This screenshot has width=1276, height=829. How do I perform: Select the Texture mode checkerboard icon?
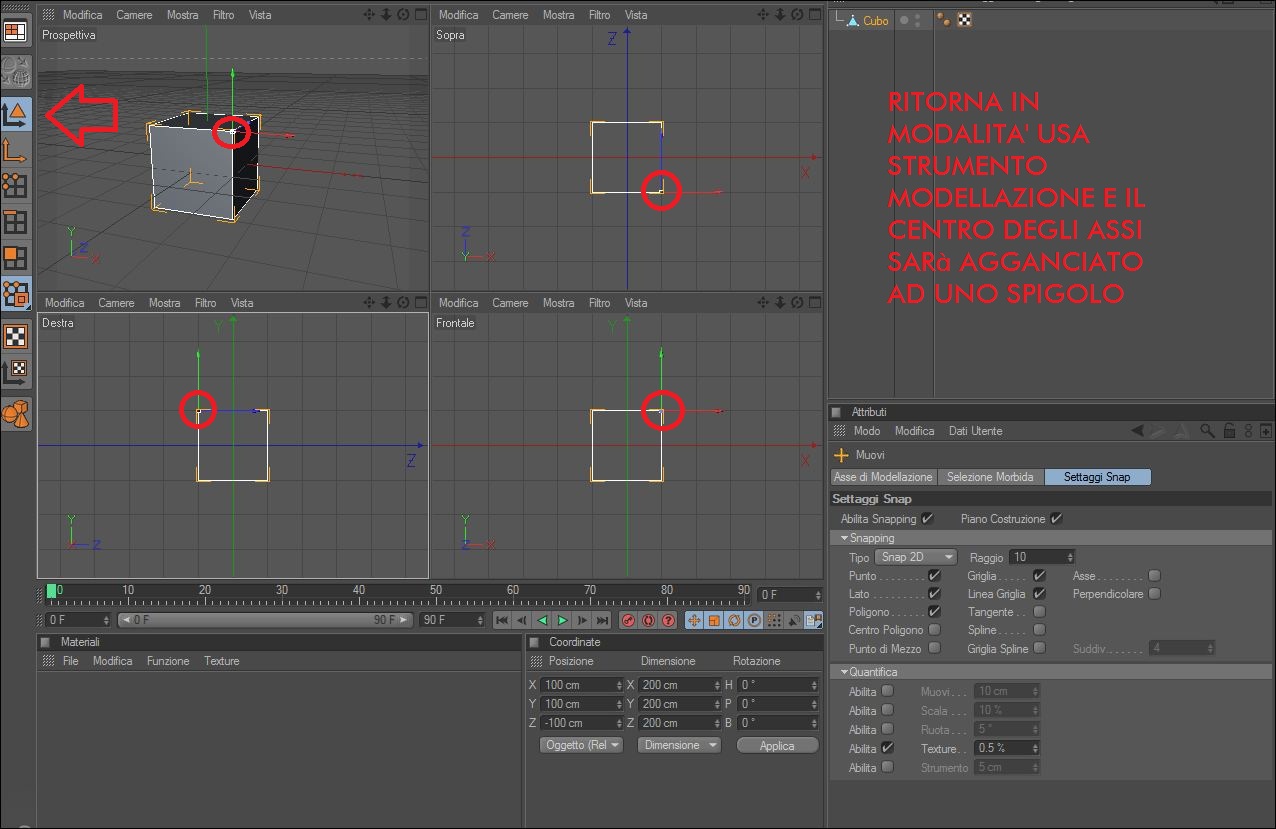15,335
